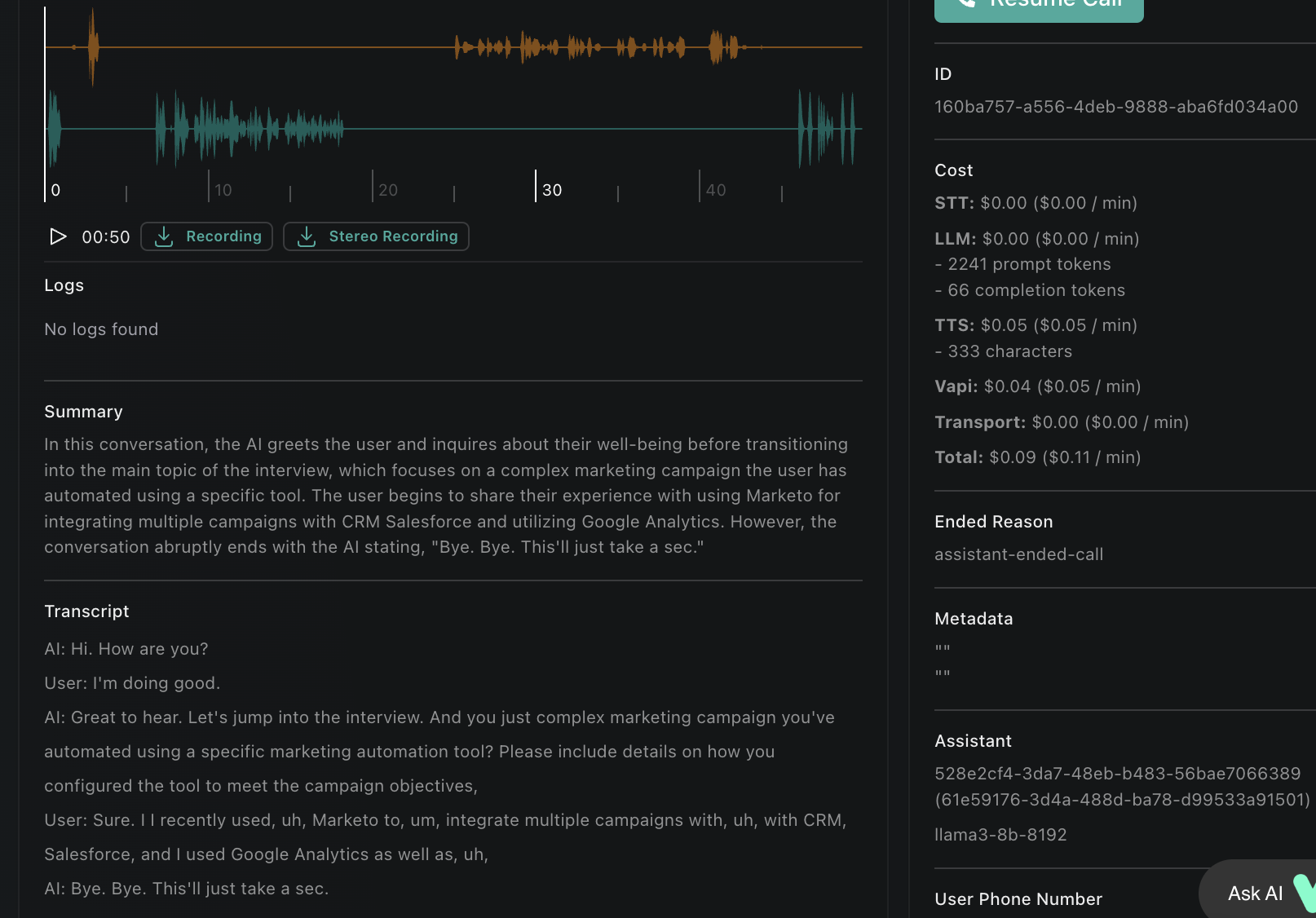Image resolution: width=1316 pixels, height=918 pixels.
Task: Download the Recording file
Action: (206, 236)
